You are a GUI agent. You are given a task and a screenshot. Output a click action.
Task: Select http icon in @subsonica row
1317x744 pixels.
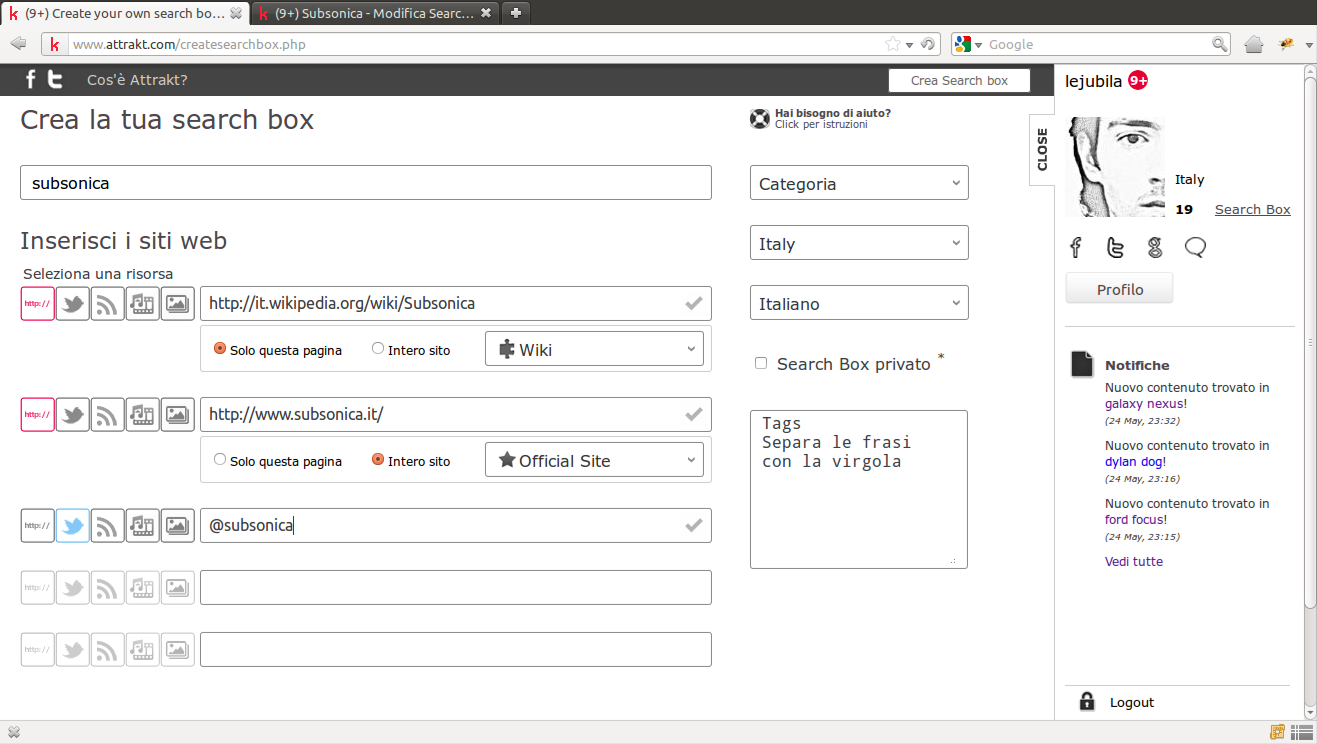(x=38, y=525)
